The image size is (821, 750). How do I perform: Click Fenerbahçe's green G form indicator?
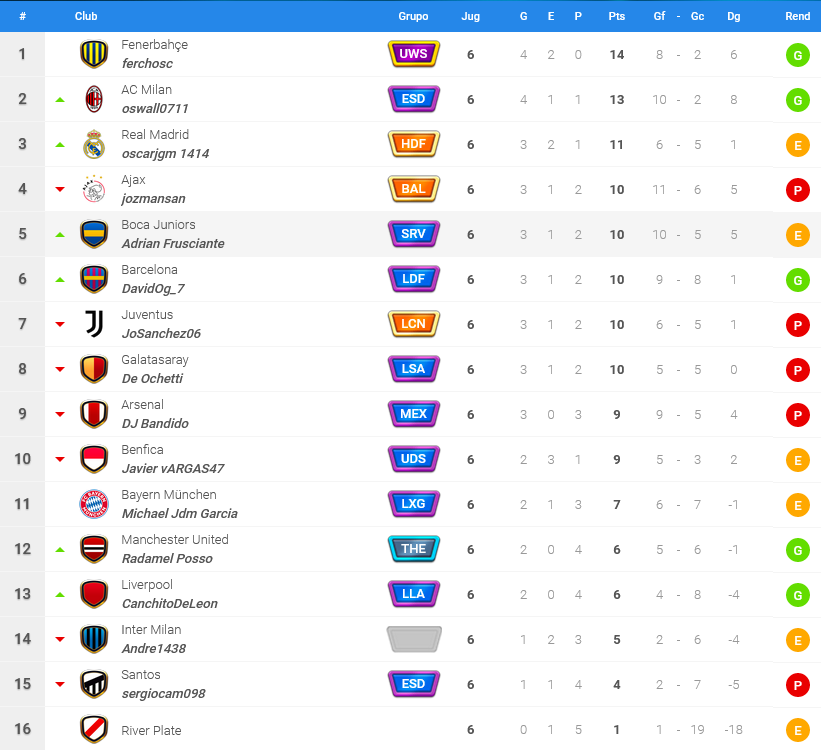tap(797, 55)
